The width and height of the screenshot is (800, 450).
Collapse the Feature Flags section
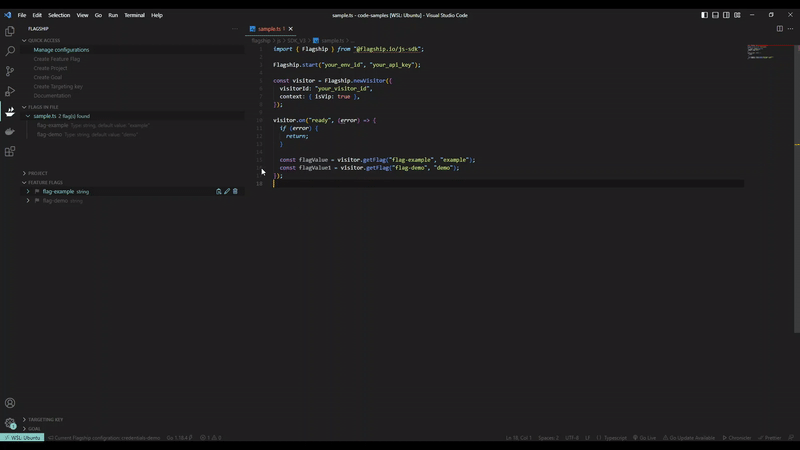(24, 182)
